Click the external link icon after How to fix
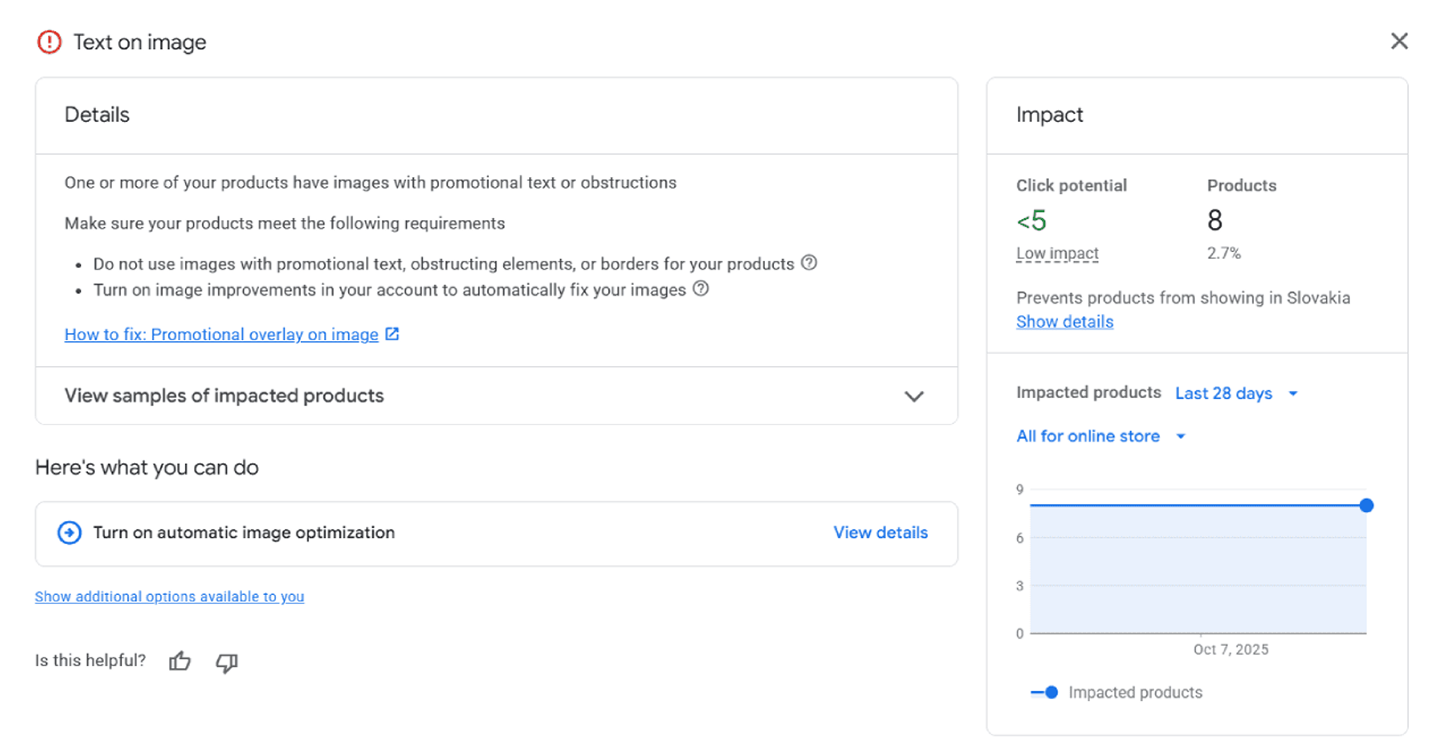The image size is (1450, 746). coord(392,335)
